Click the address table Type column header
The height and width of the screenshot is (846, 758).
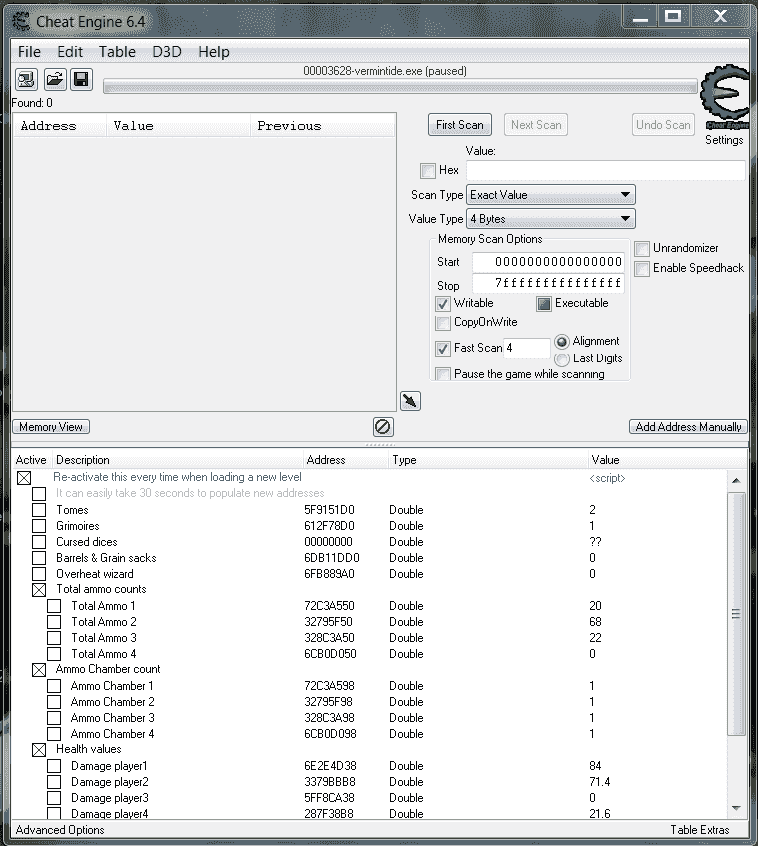point(487,460)
